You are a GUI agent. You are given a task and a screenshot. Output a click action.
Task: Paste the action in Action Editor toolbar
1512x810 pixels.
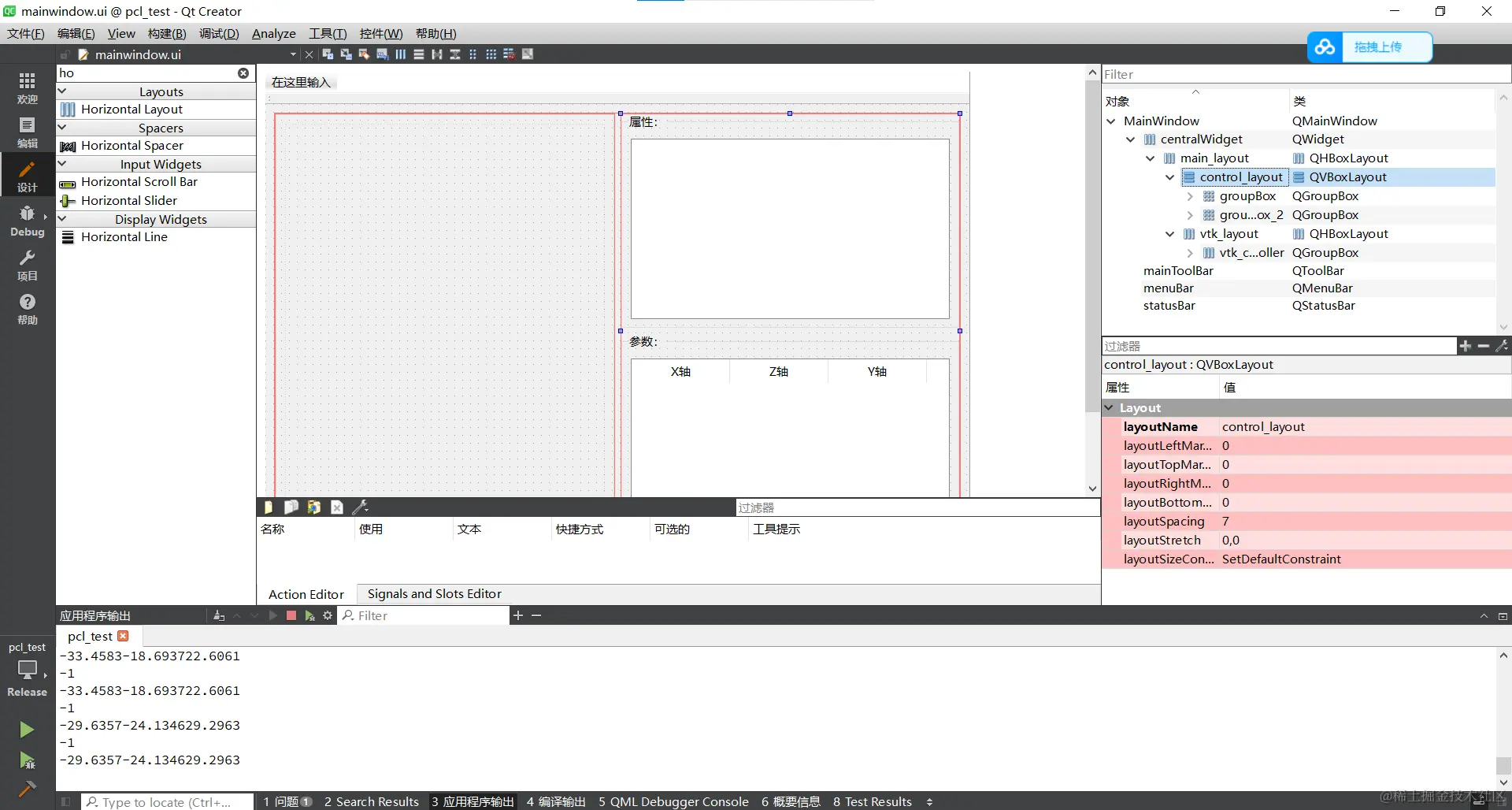[314, 507]
